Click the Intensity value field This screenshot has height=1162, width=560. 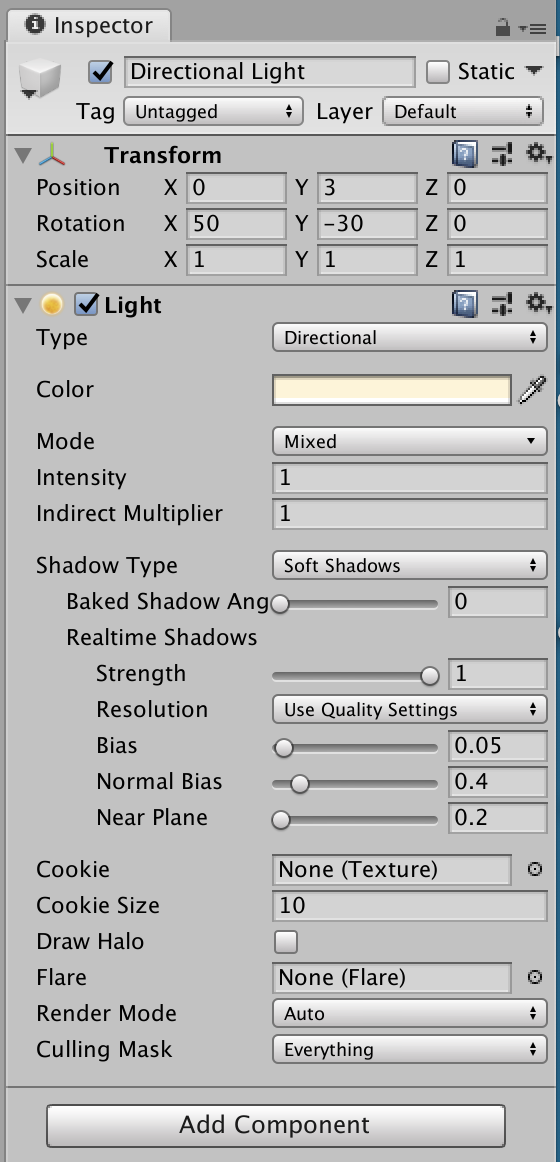coord(410,478)
